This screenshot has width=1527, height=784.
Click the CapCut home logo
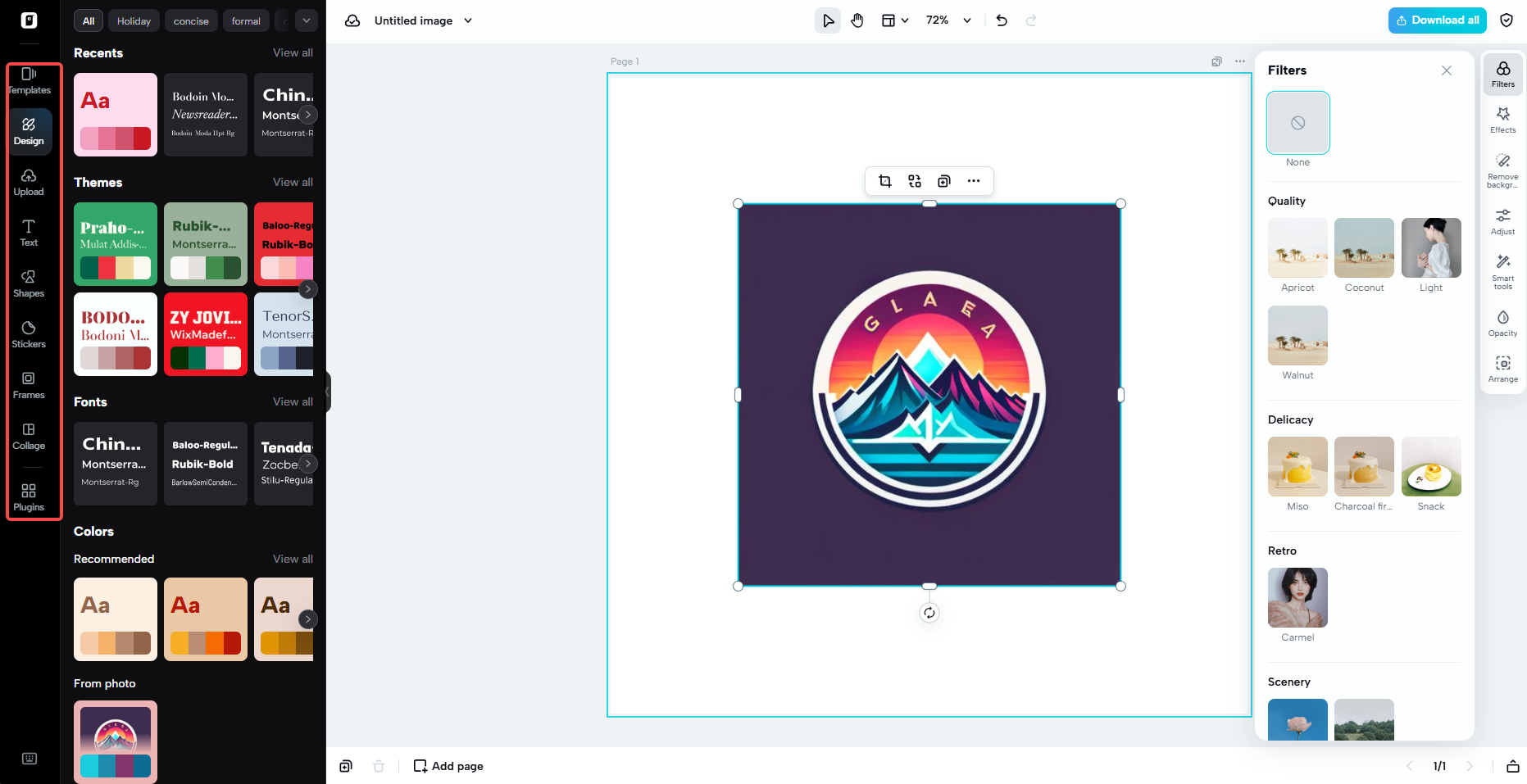[x=30, y=20]
